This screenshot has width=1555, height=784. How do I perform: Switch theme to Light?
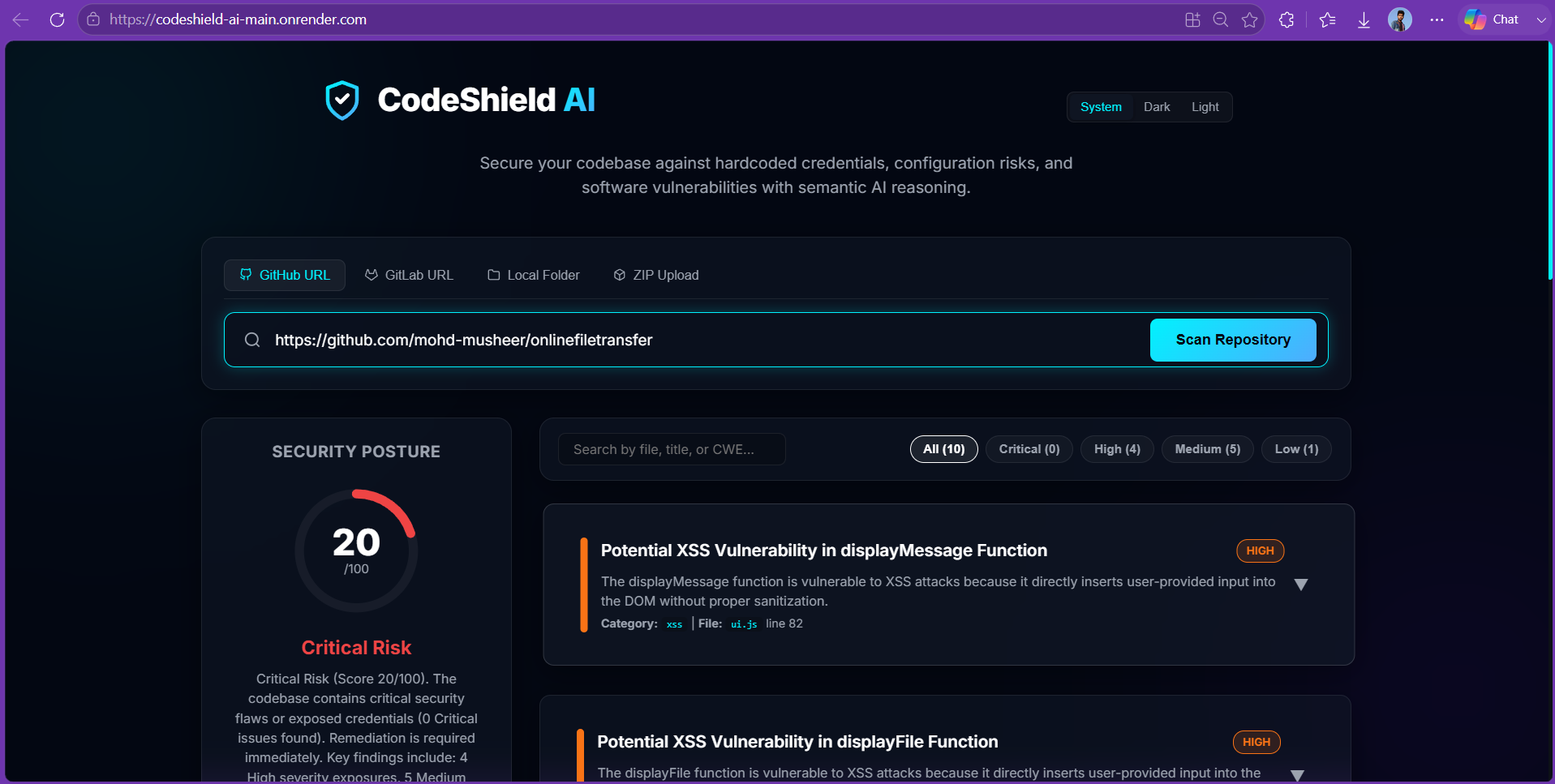[x=1205, y=107]
